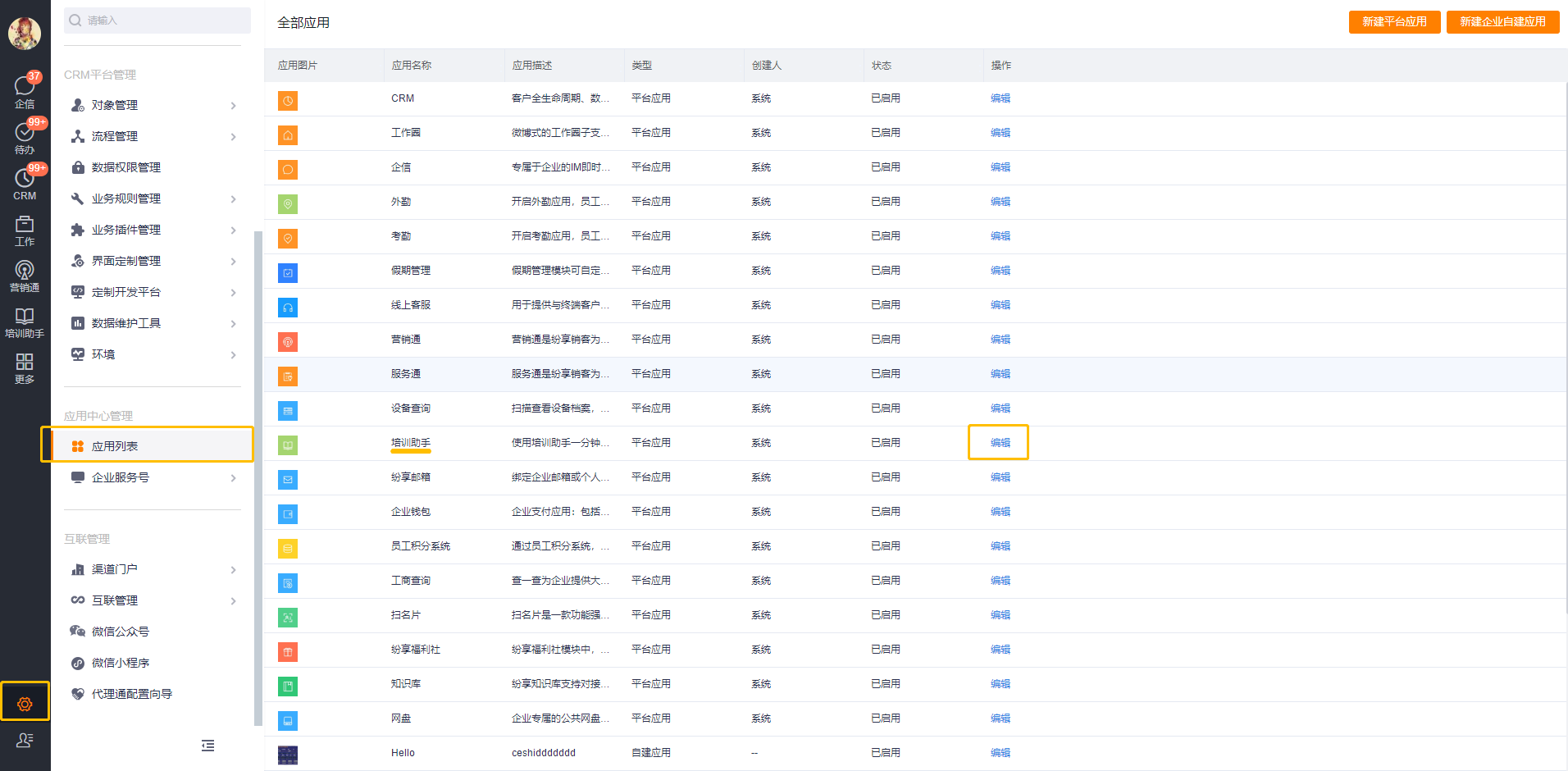The image size is (1568, 771).
Task: Click 编辑 for the Hello row
Action: (1000, 753)
